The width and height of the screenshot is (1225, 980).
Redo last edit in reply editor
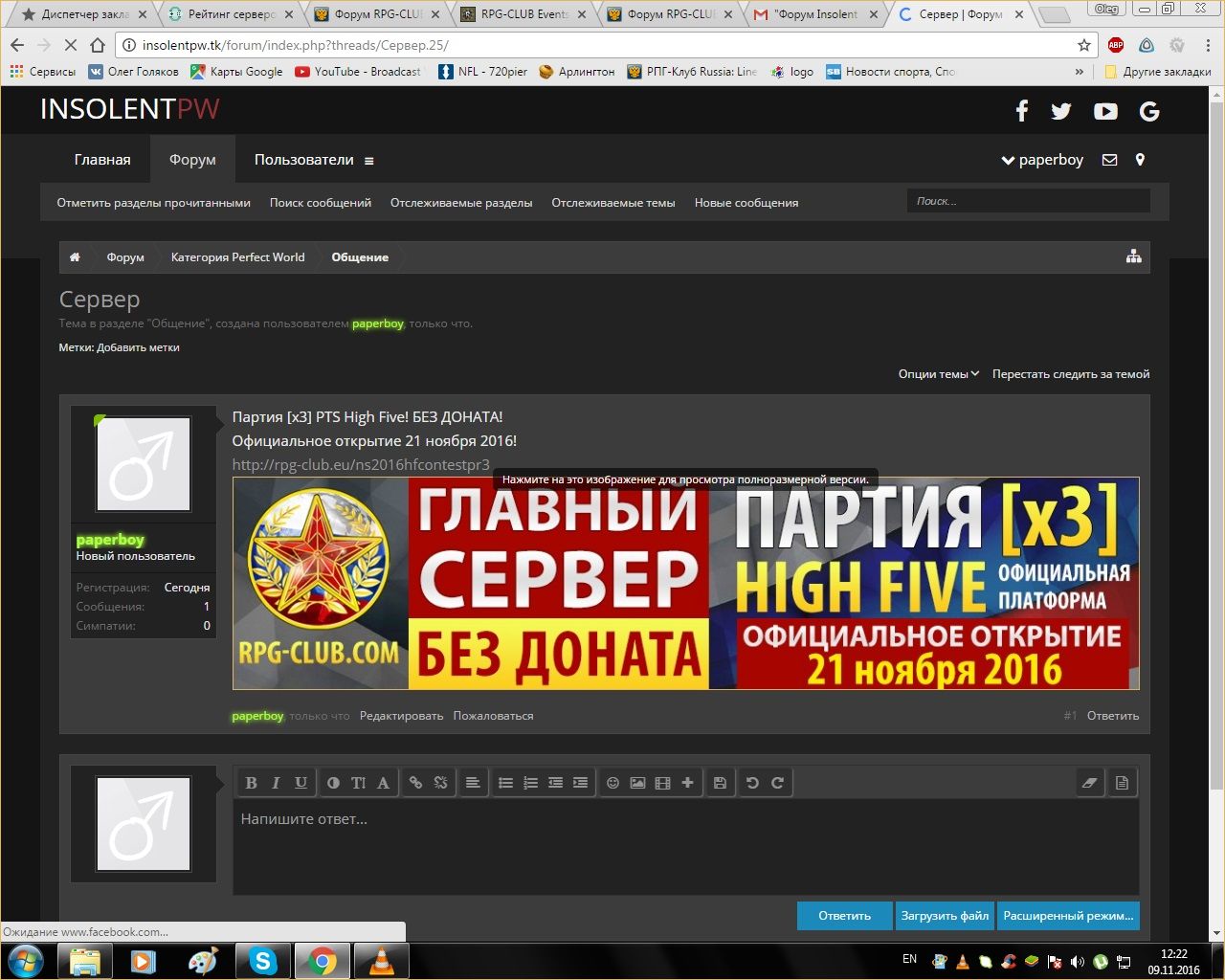point(777,783)
